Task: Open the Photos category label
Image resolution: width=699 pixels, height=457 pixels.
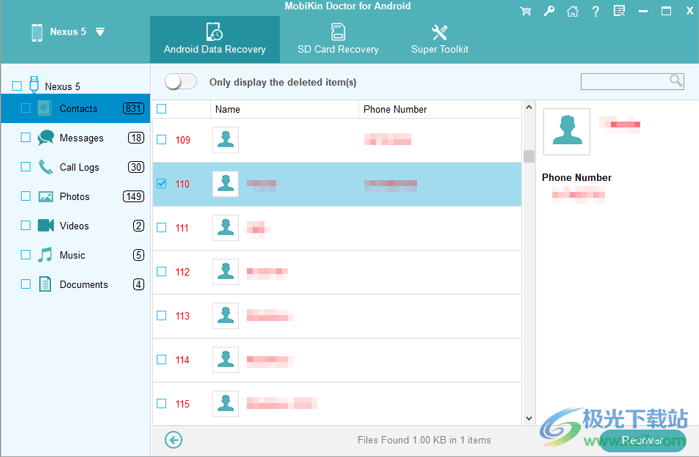Action: pyautogui.click(x=74, y=197)
